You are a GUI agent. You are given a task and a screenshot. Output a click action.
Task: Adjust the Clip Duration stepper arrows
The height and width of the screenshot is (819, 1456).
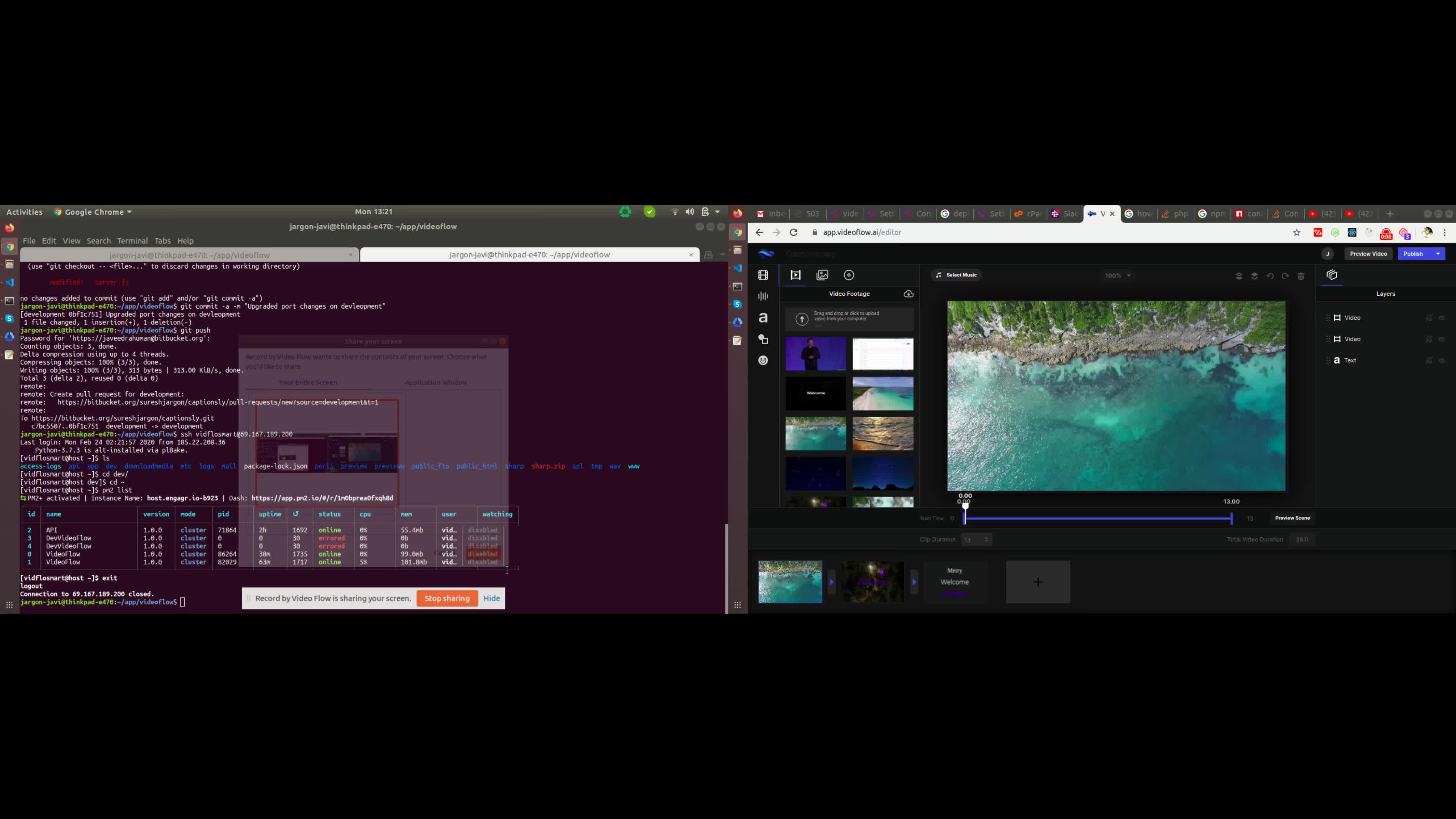pyautogui.click(x=986, y=540)
